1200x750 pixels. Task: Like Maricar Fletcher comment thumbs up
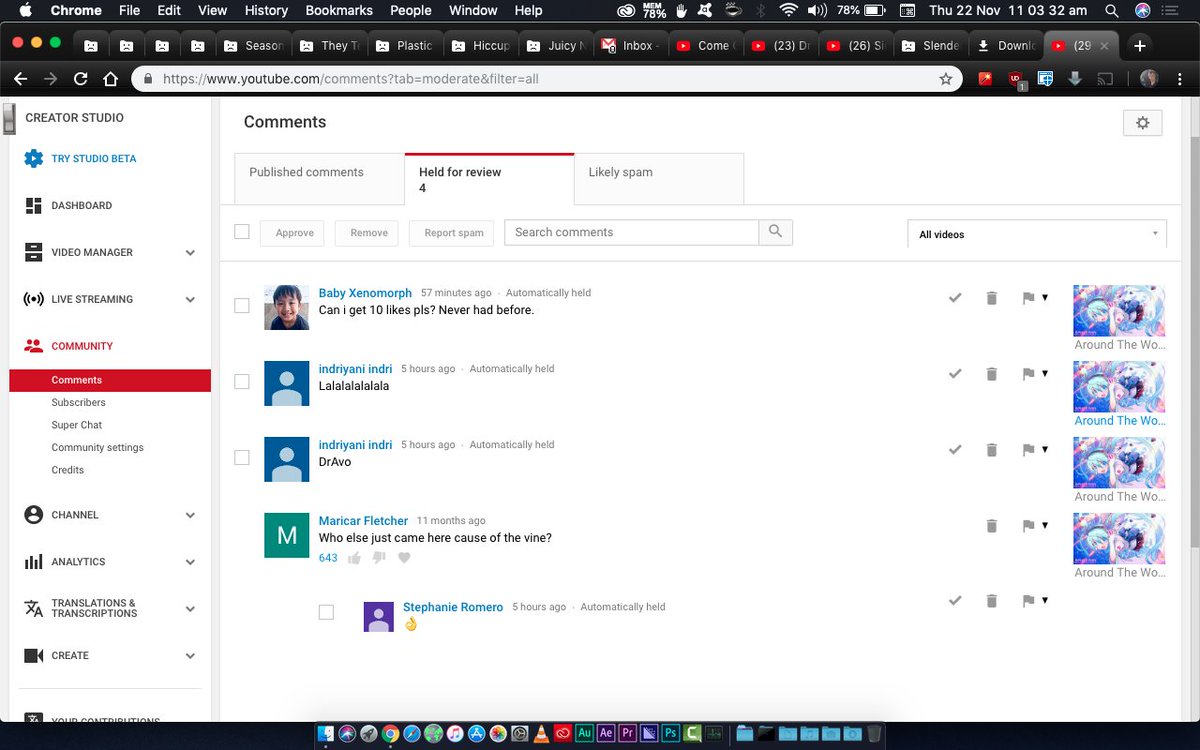[354, 558]
